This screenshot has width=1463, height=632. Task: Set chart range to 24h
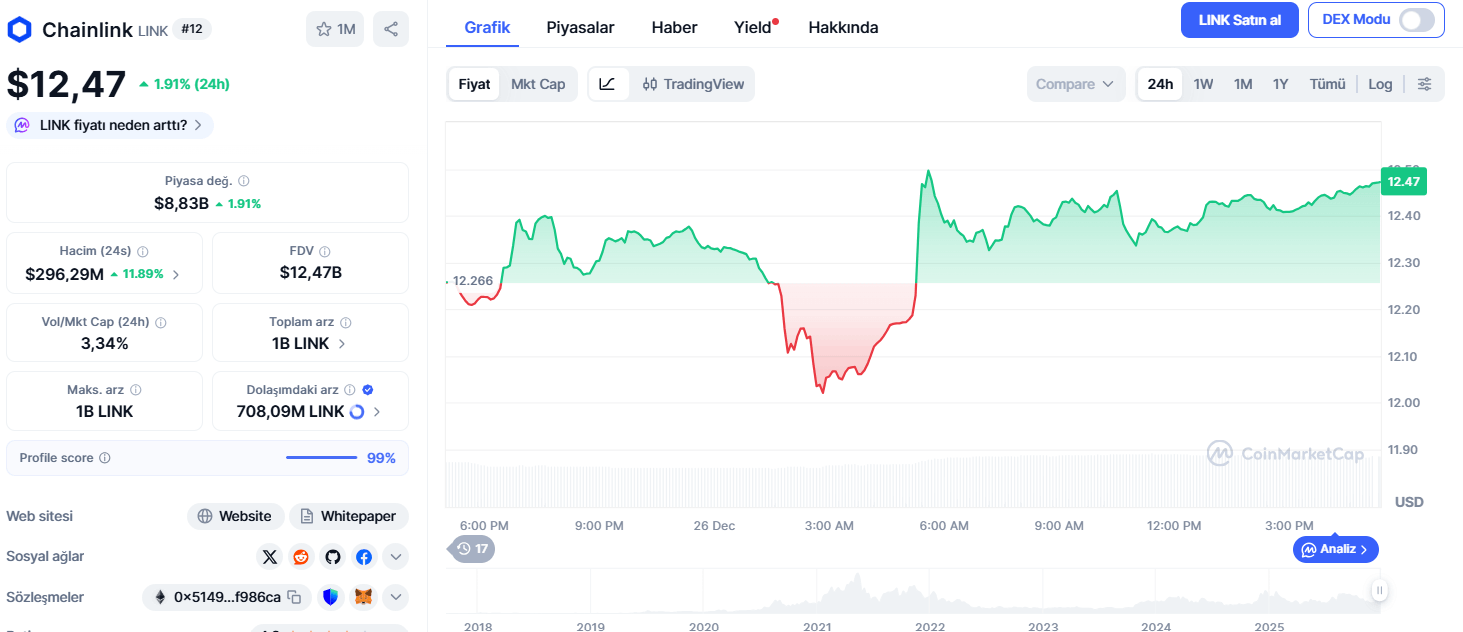point(1160,84)
